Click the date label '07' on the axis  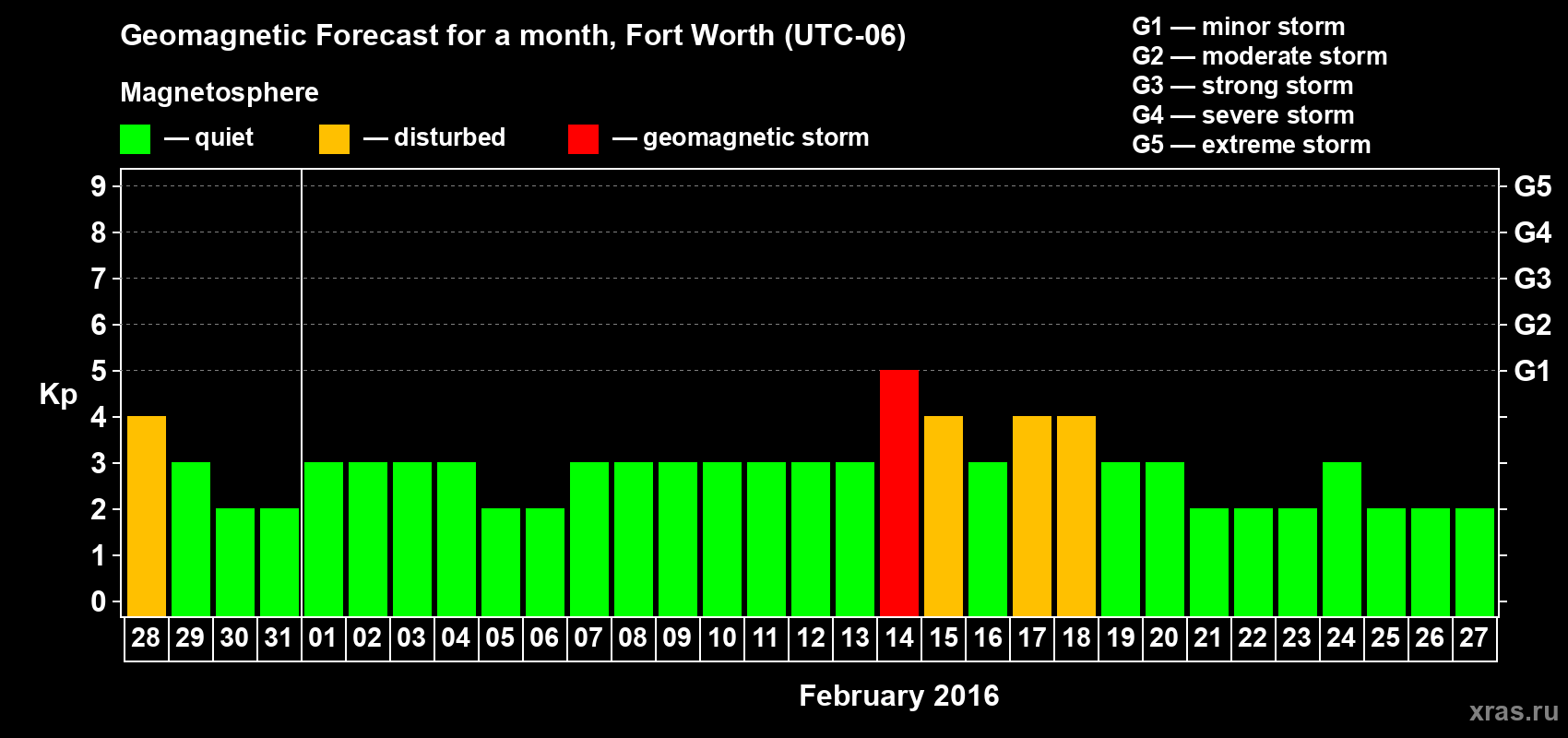588,638
